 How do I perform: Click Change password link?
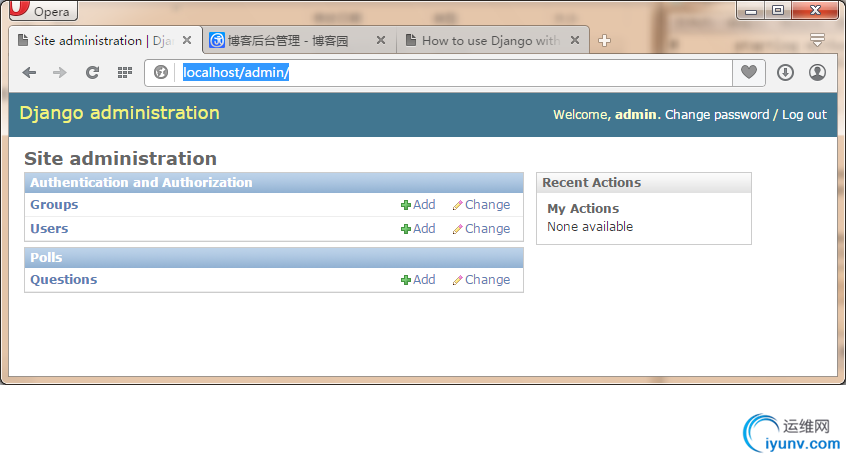(x=717, y=115)
